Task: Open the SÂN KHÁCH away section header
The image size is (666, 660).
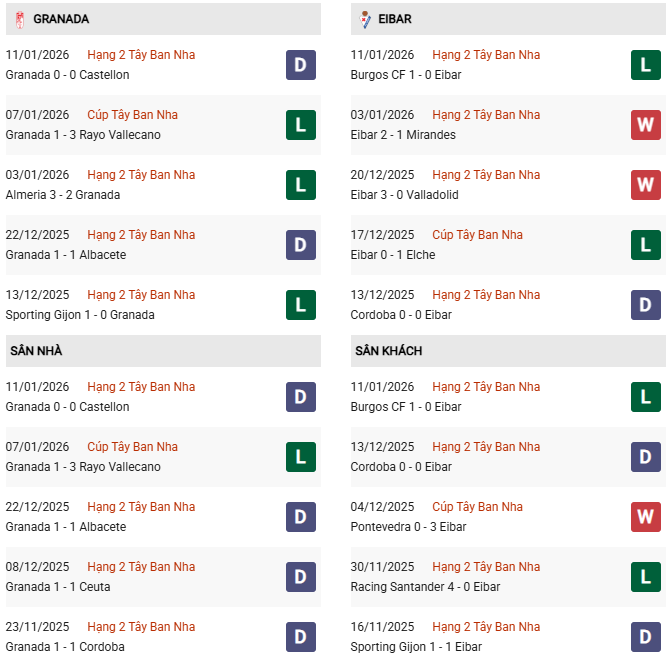Action: (388, 351)
